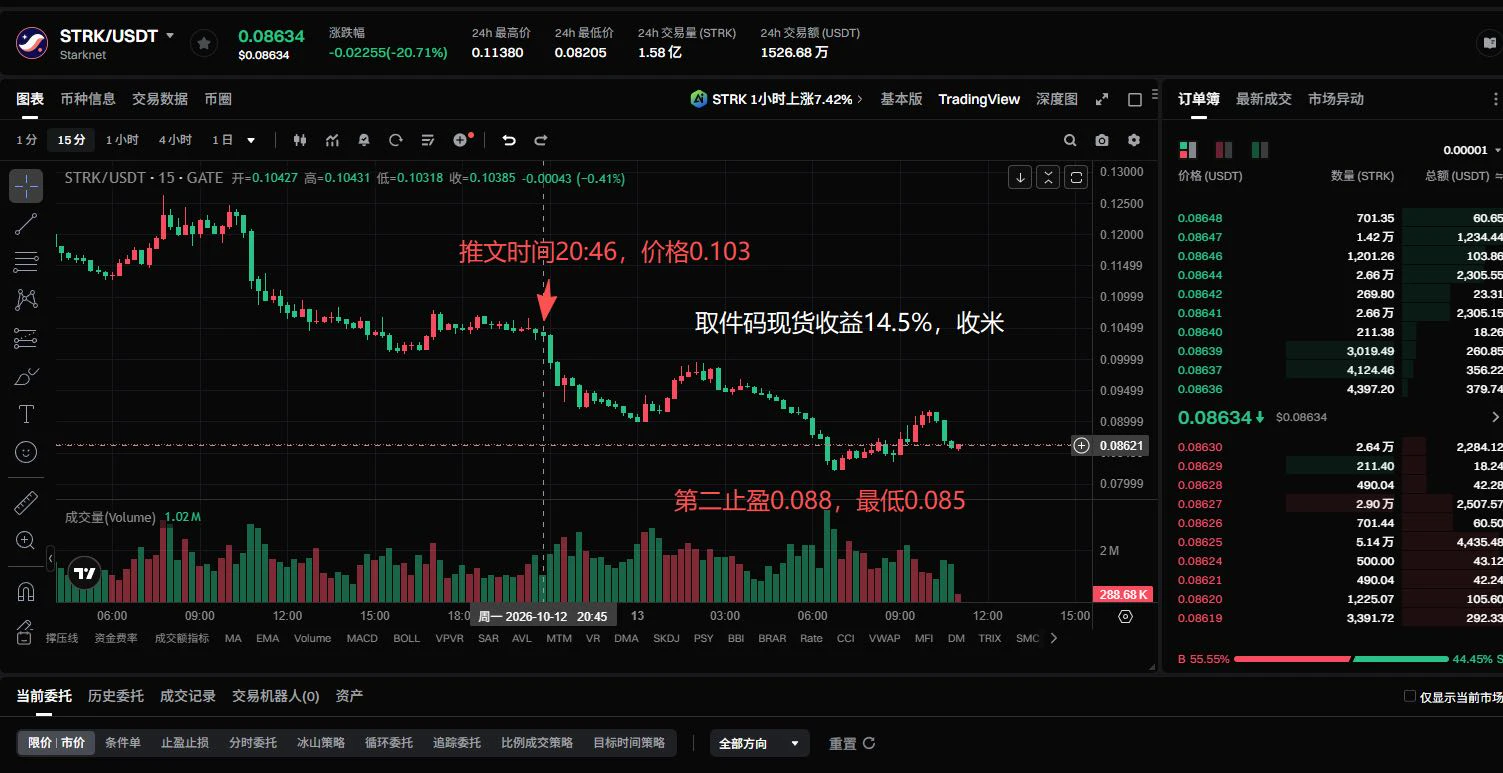
Task: Open chart settings gear icon
Action: coord(1133,140)
